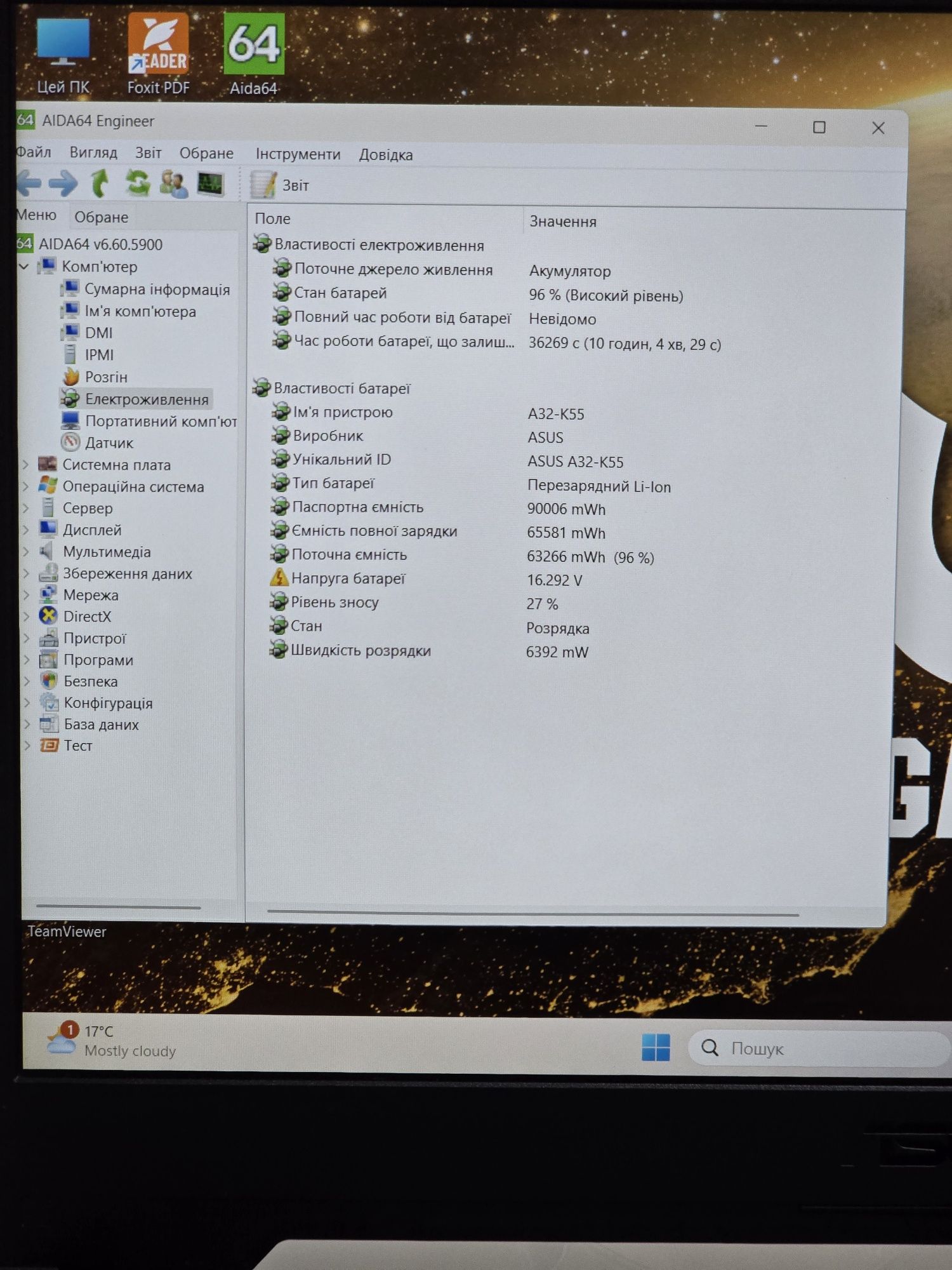Select the Датчик tree item
The width and height of the screenshot is (952, 1270).
point(98,443)
